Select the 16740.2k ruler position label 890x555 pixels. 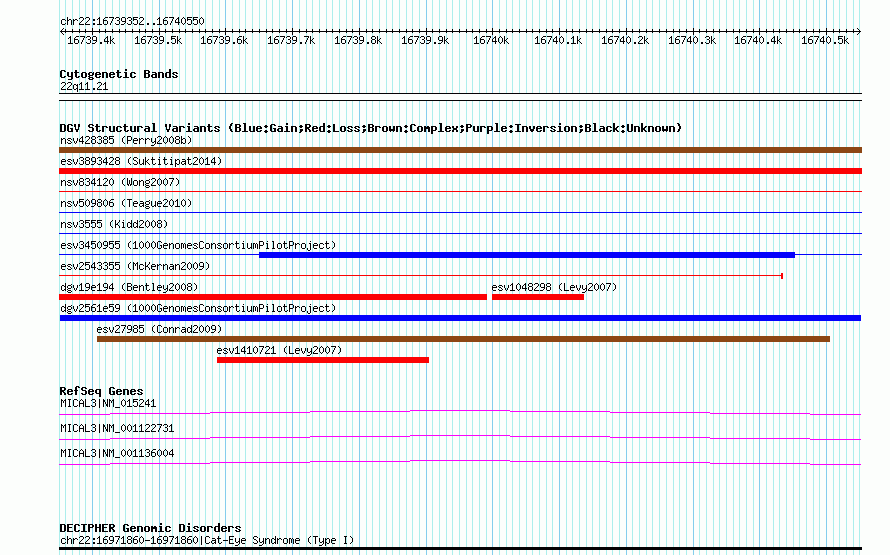tap(625, 40)
